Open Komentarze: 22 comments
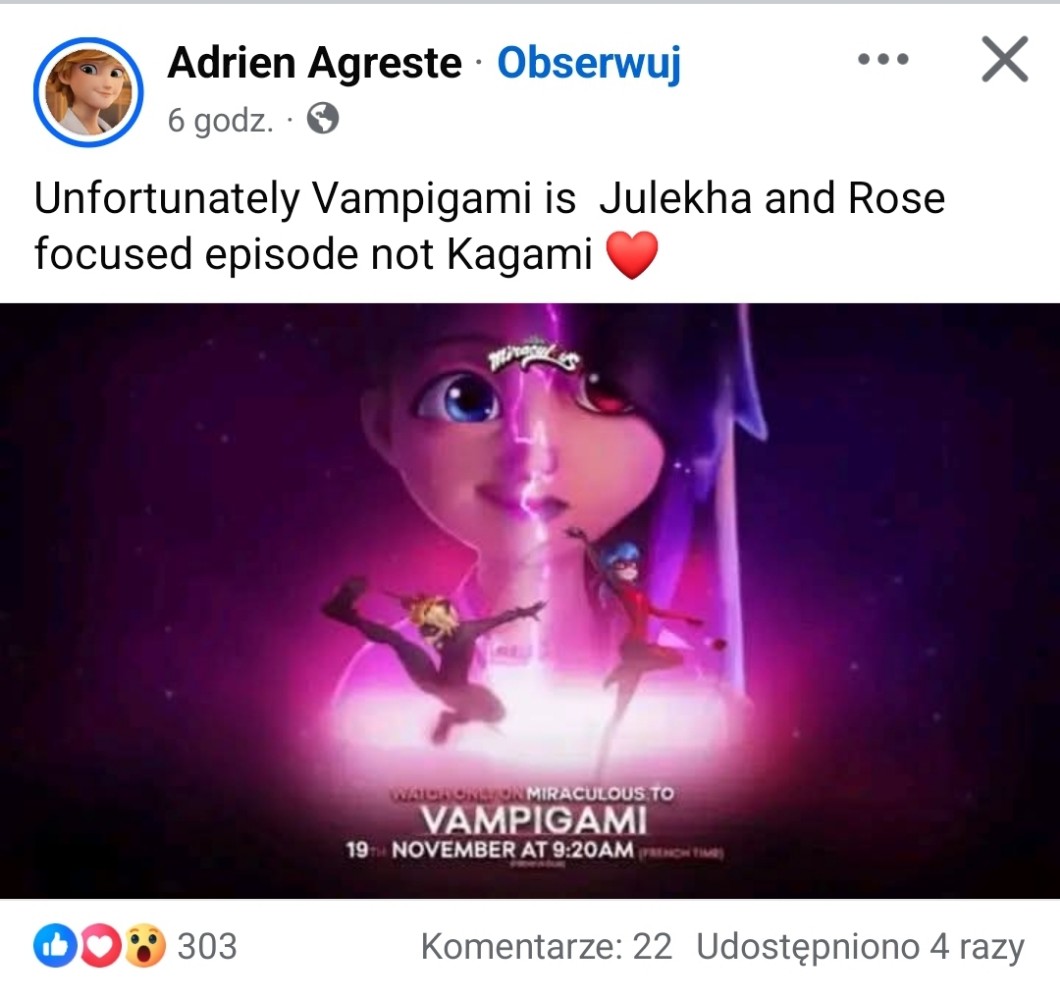The height and width of the screenshot is (995, 1060). coord(546,946)
